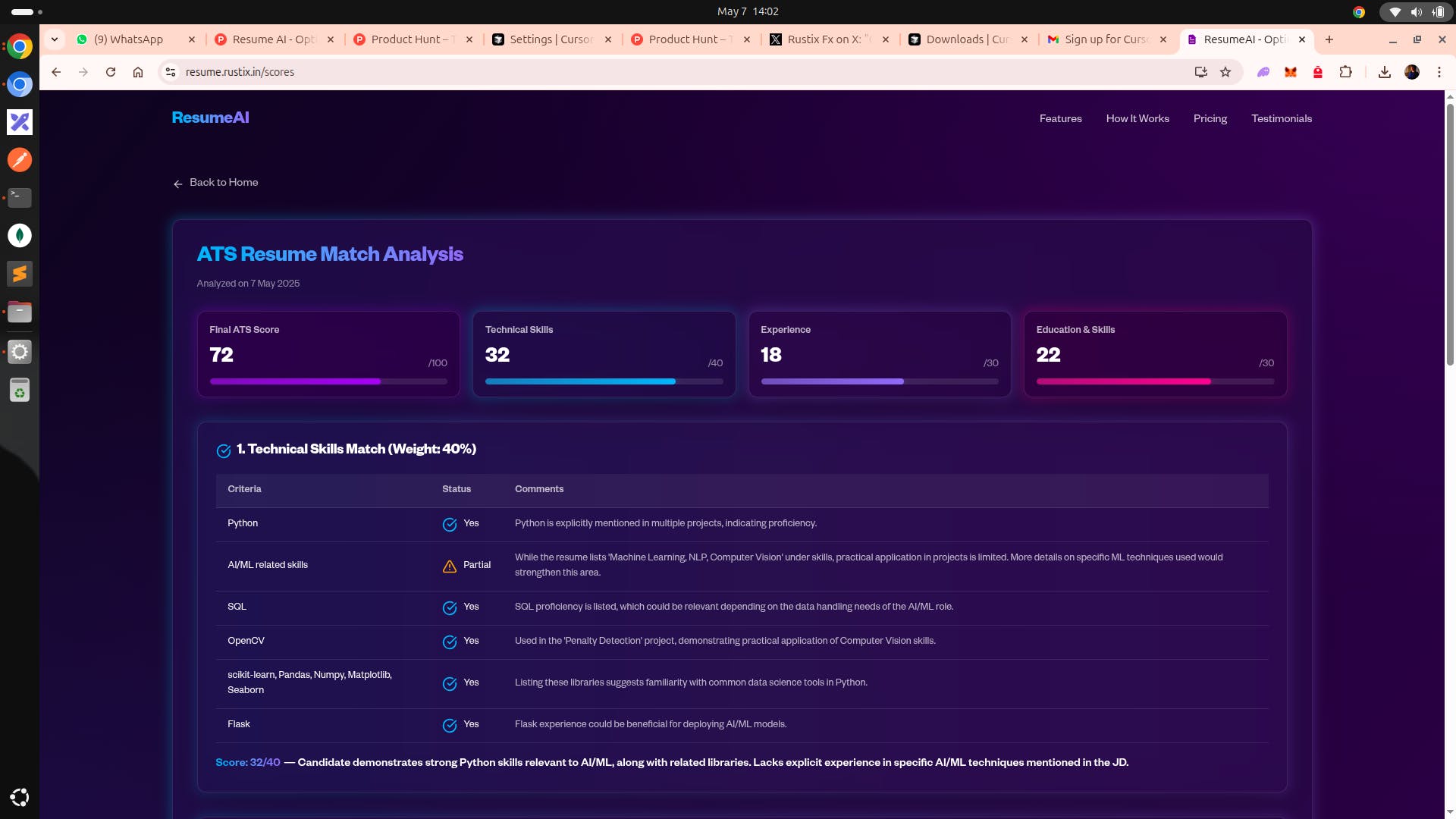
Task: Open Chrome downloads icon
Action: pos(1384,72)
